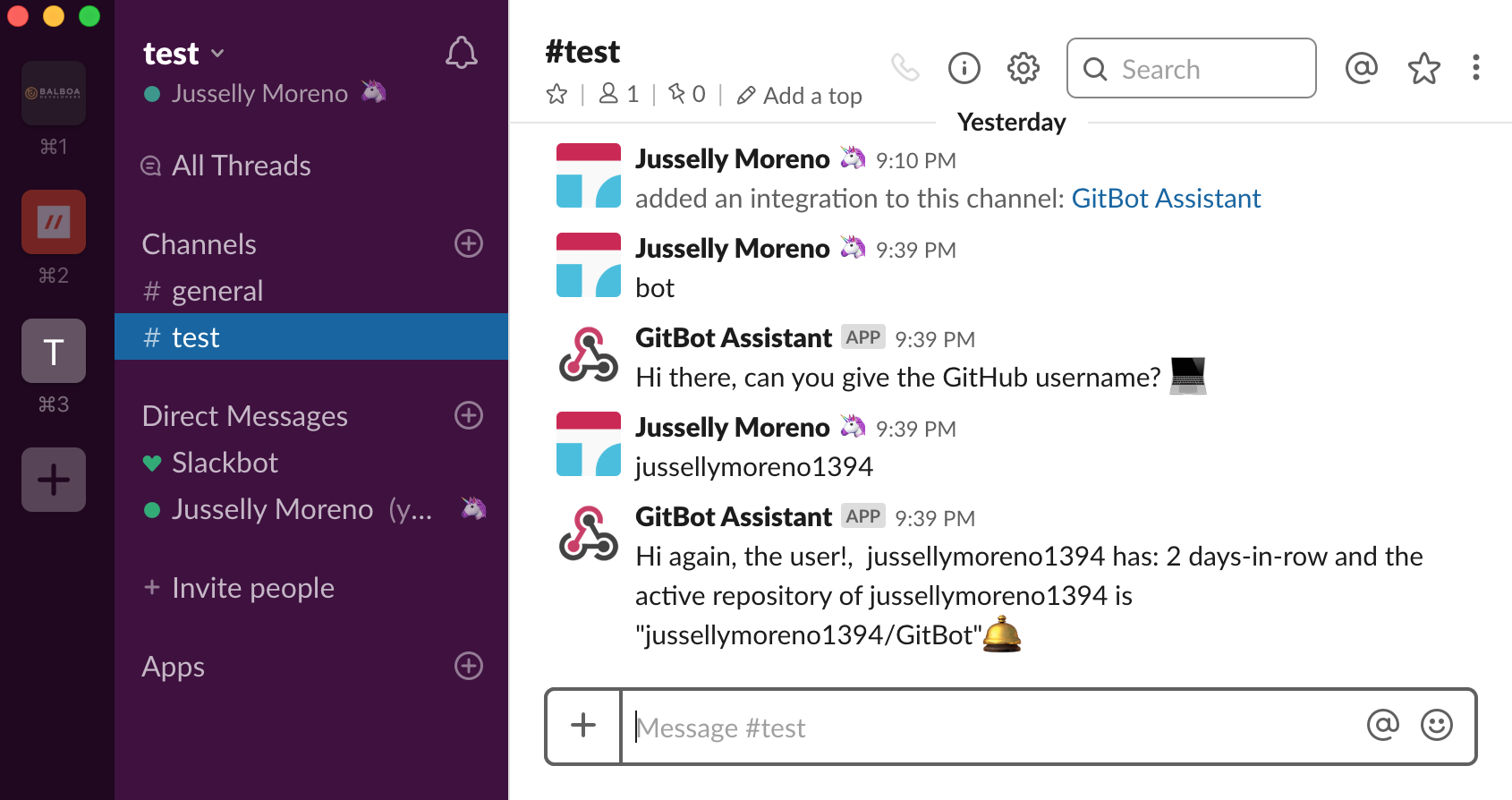Star the #test channel in header
This screenshot has width=1512, height=800.
point(556,94)
